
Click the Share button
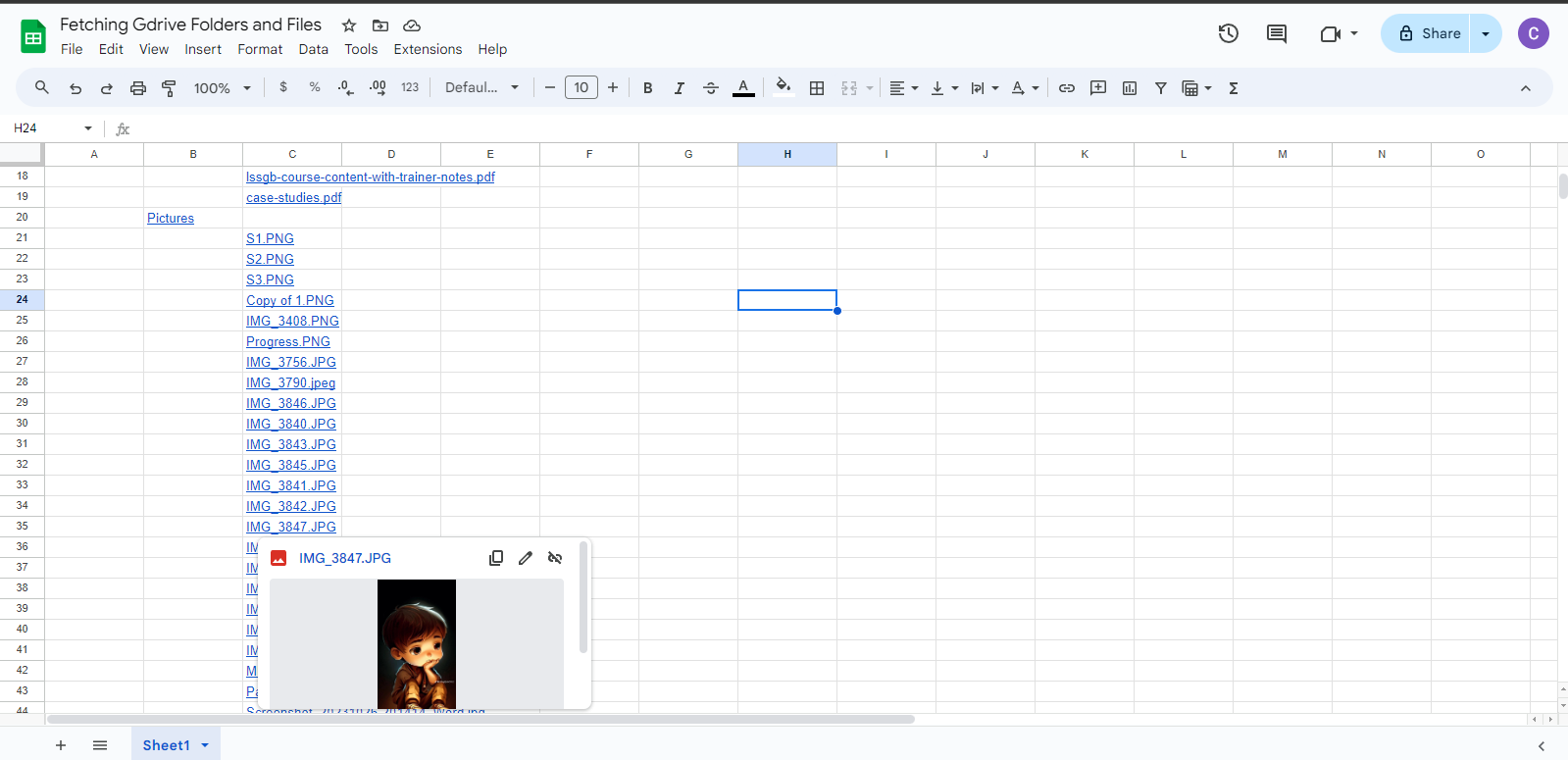click(1426, 33)
